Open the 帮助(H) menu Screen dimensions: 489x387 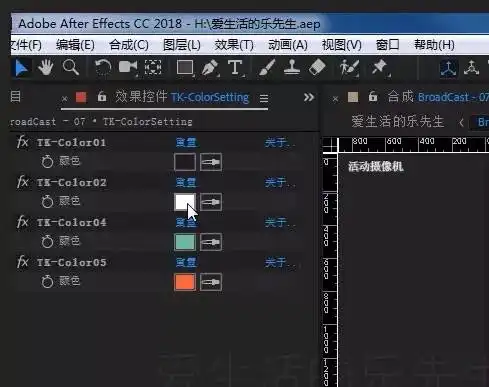coord(434,45)
